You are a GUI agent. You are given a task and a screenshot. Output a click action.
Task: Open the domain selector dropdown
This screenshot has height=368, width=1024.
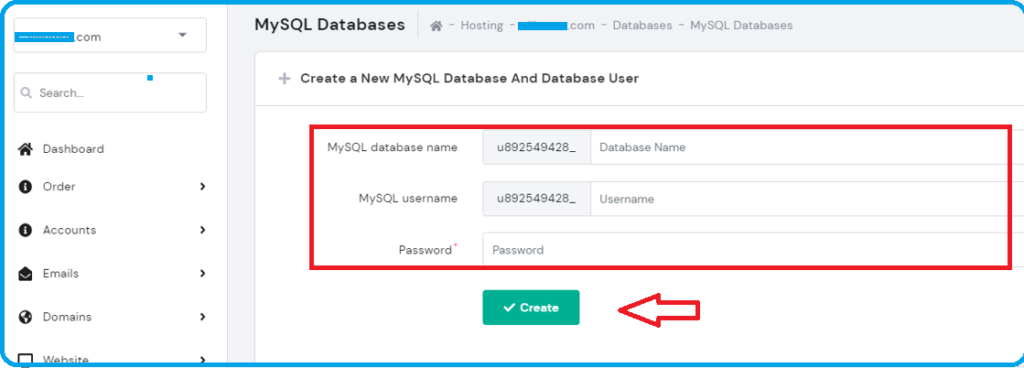(110, 35)
